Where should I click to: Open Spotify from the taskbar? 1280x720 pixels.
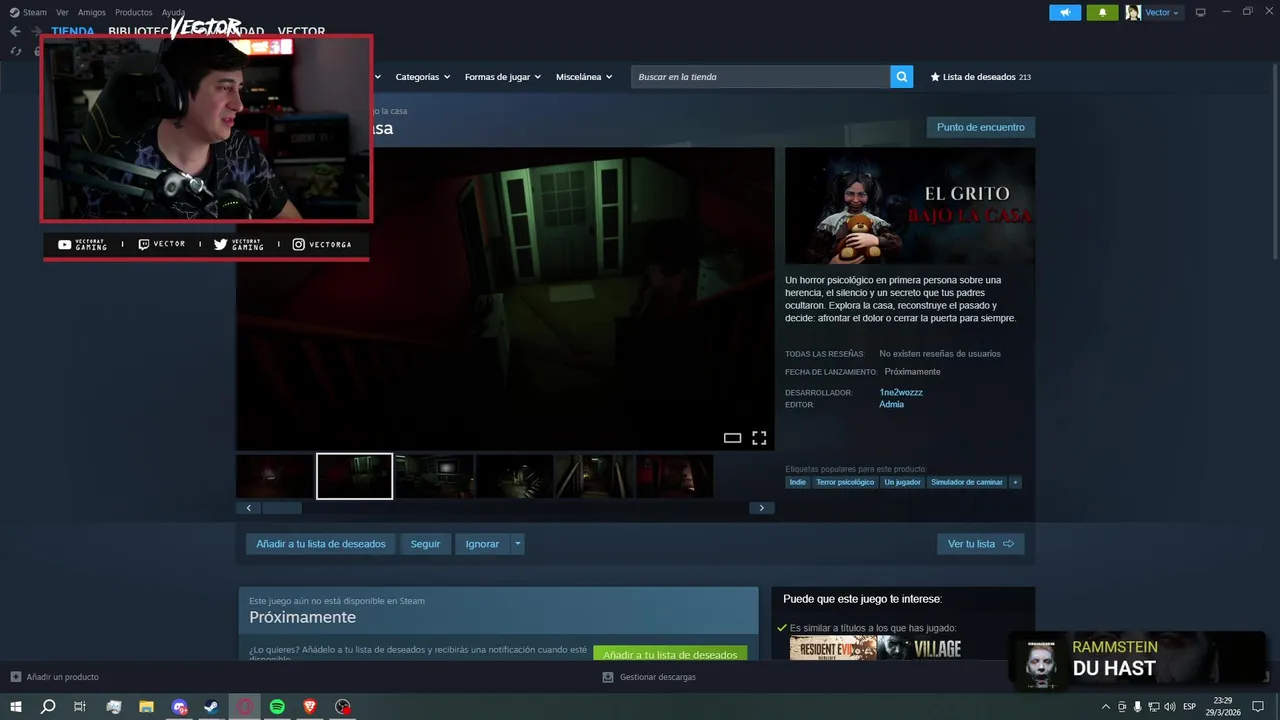coord(277,707)
